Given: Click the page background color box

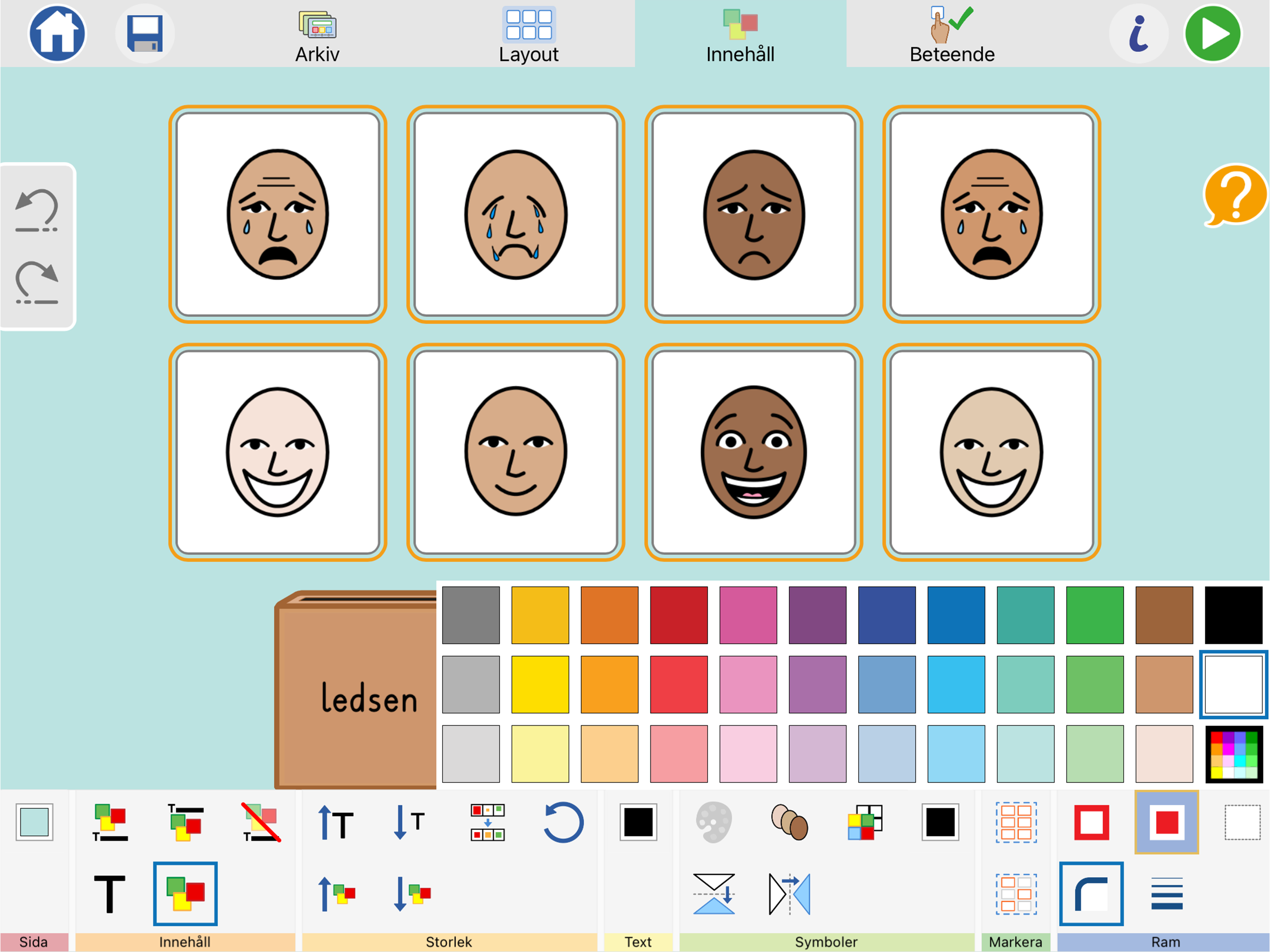Looking at the screenshot, I should 34,822.
